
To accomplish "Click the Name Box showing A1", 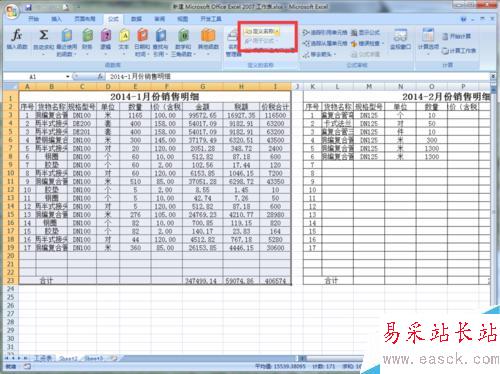I will point(33,77).
